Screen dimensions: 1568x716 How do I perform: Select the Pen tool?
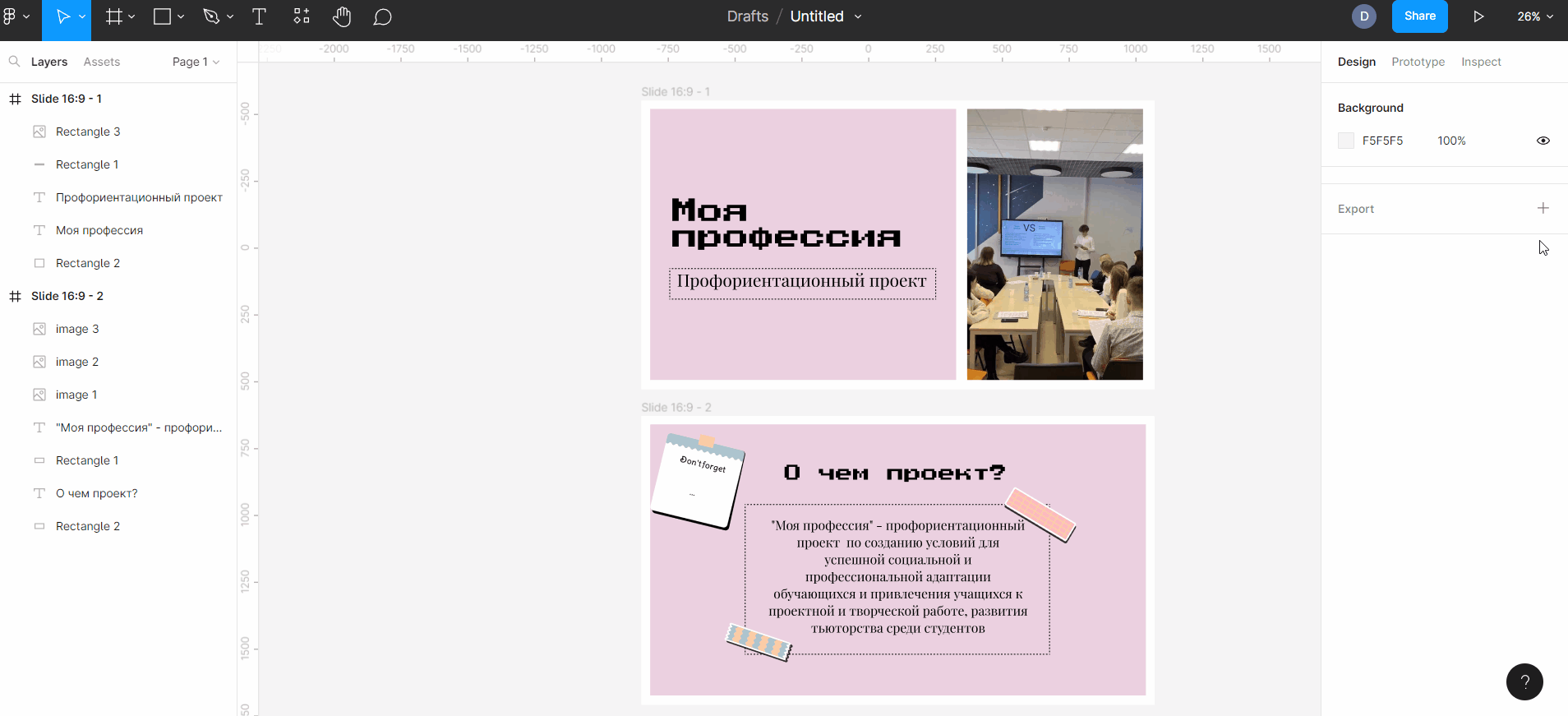(x=211, y=16)
